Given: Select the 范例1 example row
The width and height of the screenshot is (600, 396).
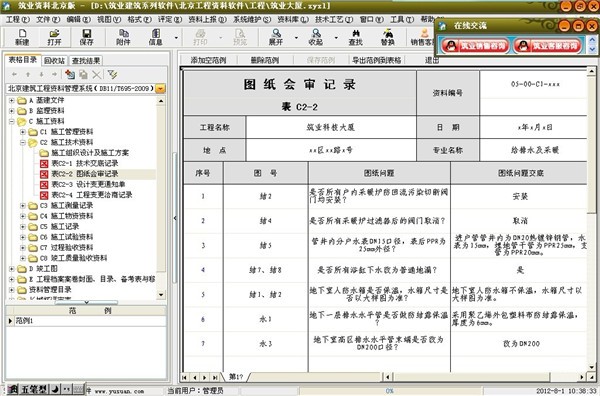Looking at the screenshot, I should (x=86, y=321).
